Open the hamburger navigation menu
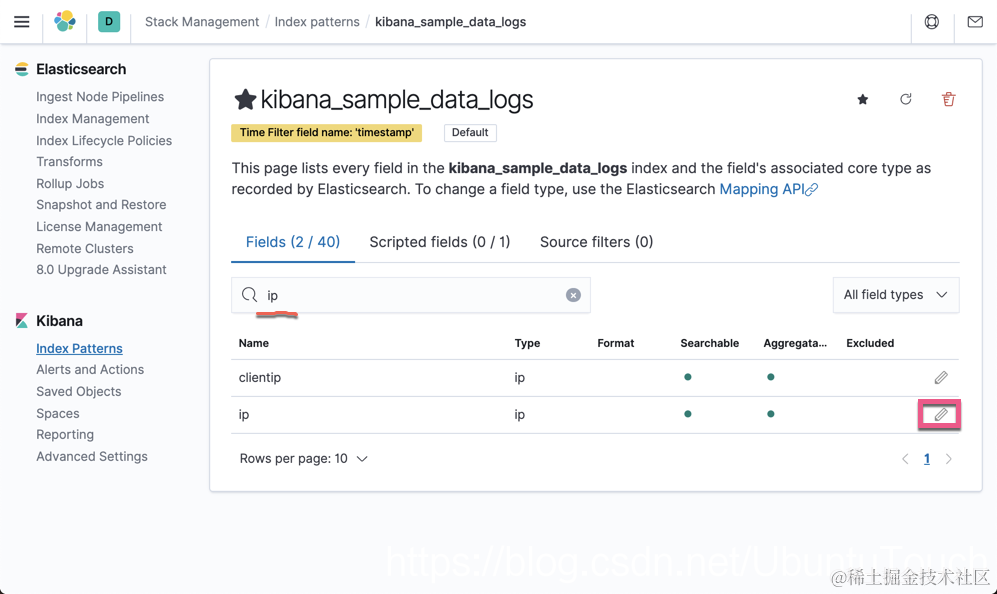 pyautogui.click(x=21, y=21)
